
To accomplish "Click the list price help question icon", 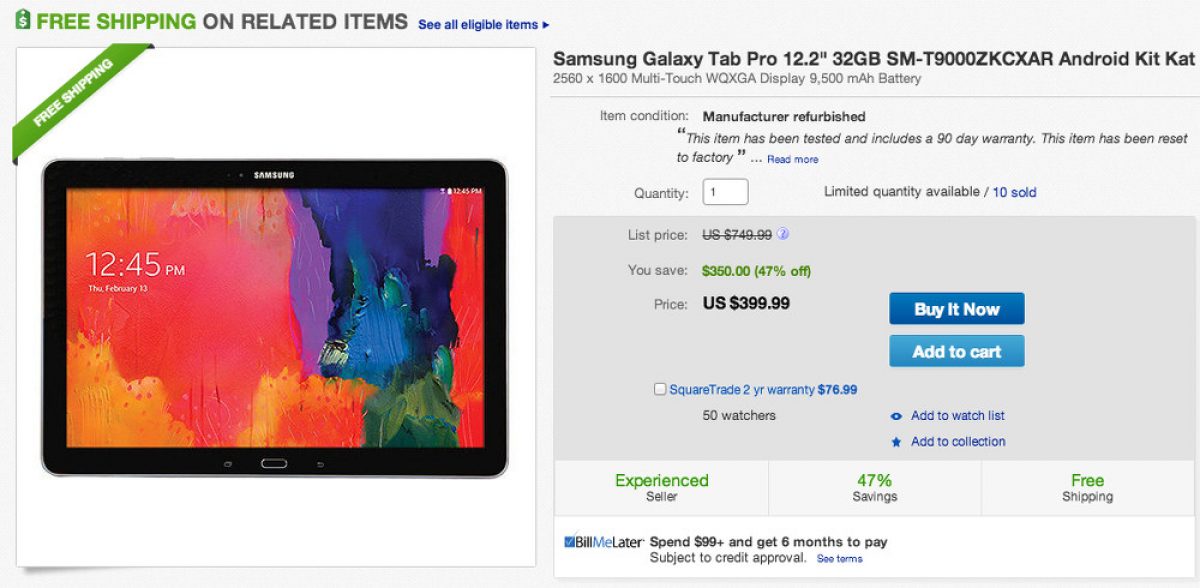I will tap(783, 235).
